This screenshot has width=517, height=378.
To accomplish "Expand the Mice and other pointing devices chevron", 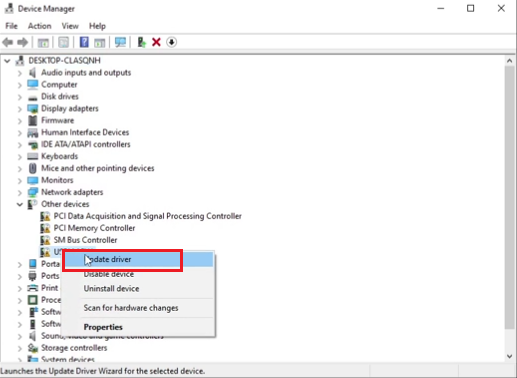I will point(20,169).
